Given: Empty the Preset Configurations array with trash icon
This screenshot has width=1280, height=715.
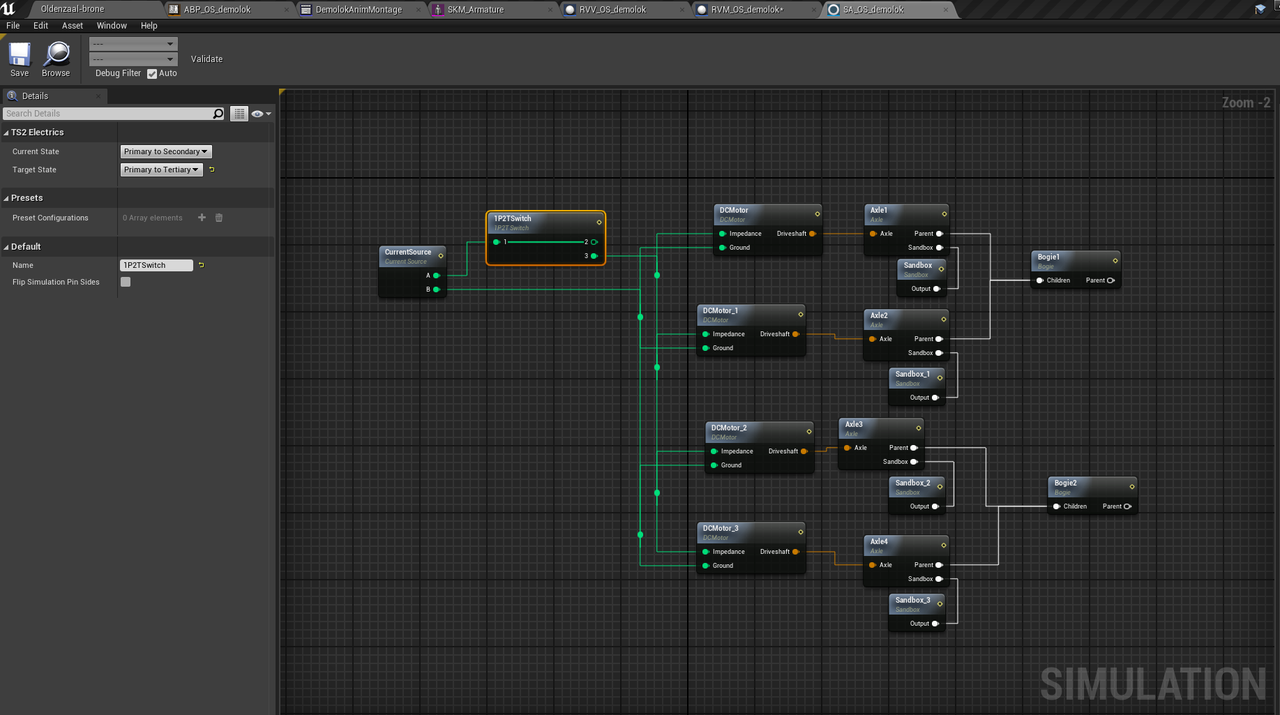Looking at the screenshot, I should pyautogui.click(x=219, y=218).
